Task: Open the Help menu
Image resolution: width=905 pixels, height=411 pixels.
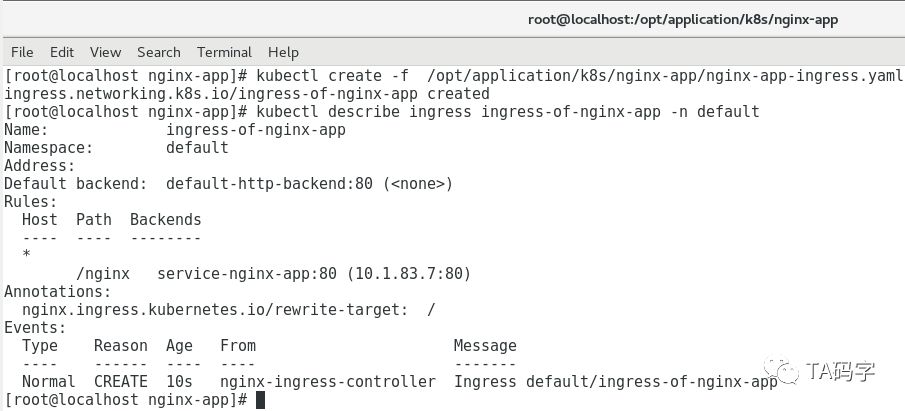Action: (283, 52)
